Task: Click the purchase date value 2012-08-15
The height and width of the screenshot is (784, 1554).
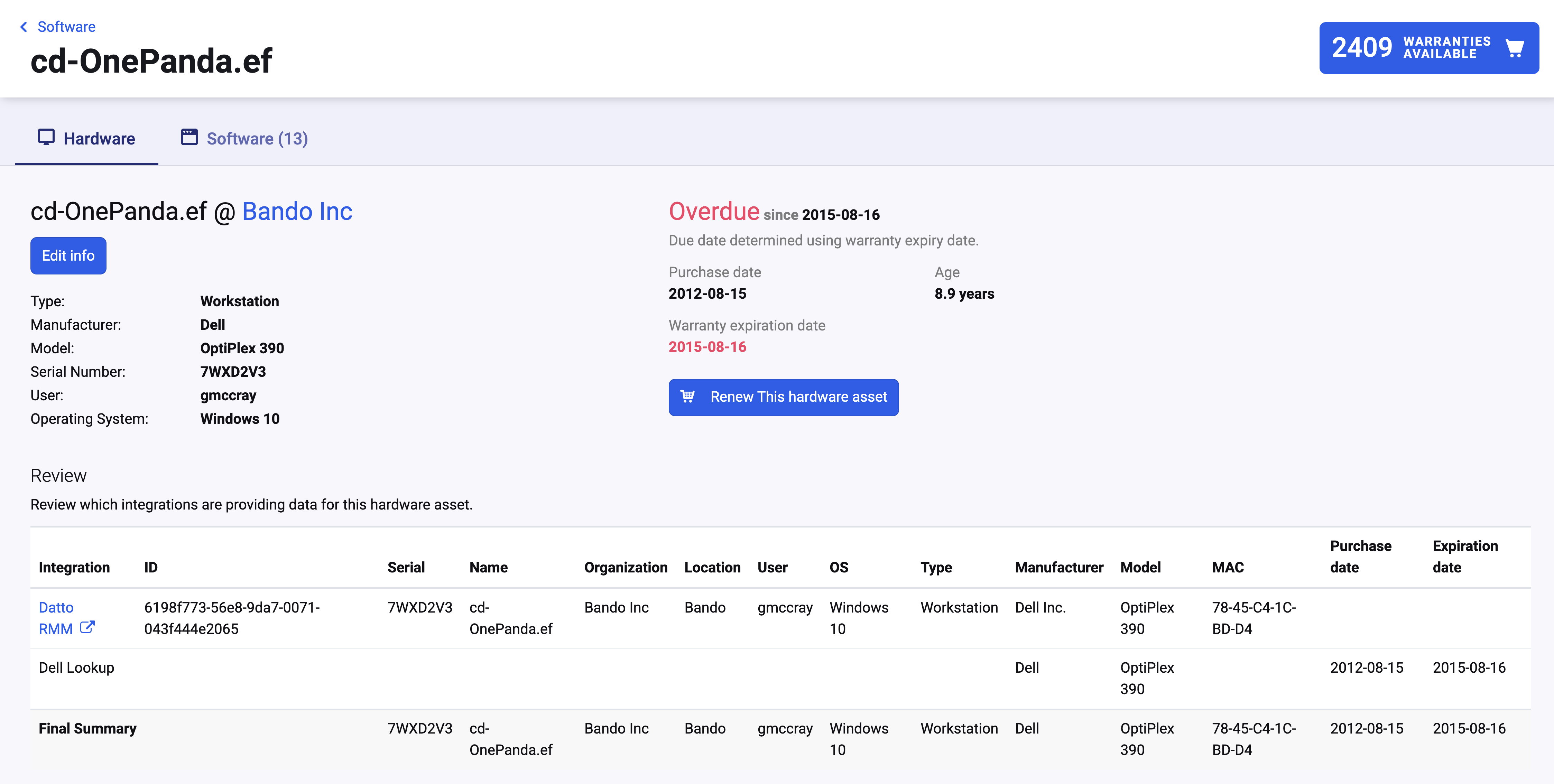Action: click(x=707, y=294)
